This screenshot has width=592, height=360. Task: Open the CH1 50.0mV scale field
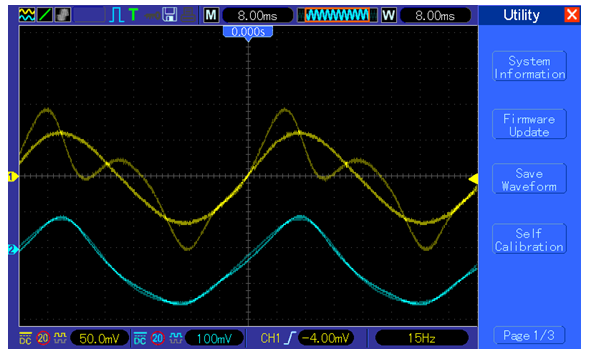[99, 338]
